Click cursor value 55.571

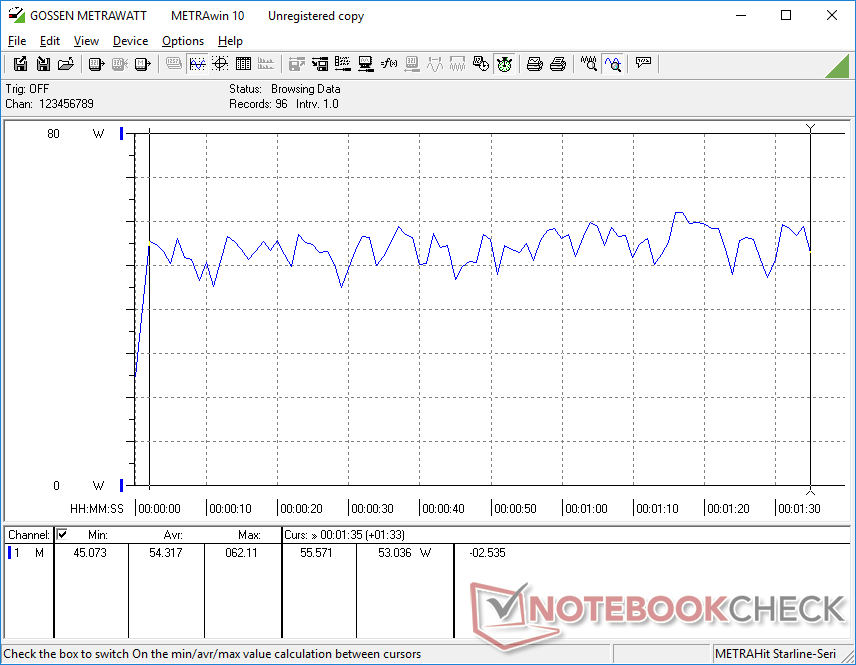tap(316, 553)
